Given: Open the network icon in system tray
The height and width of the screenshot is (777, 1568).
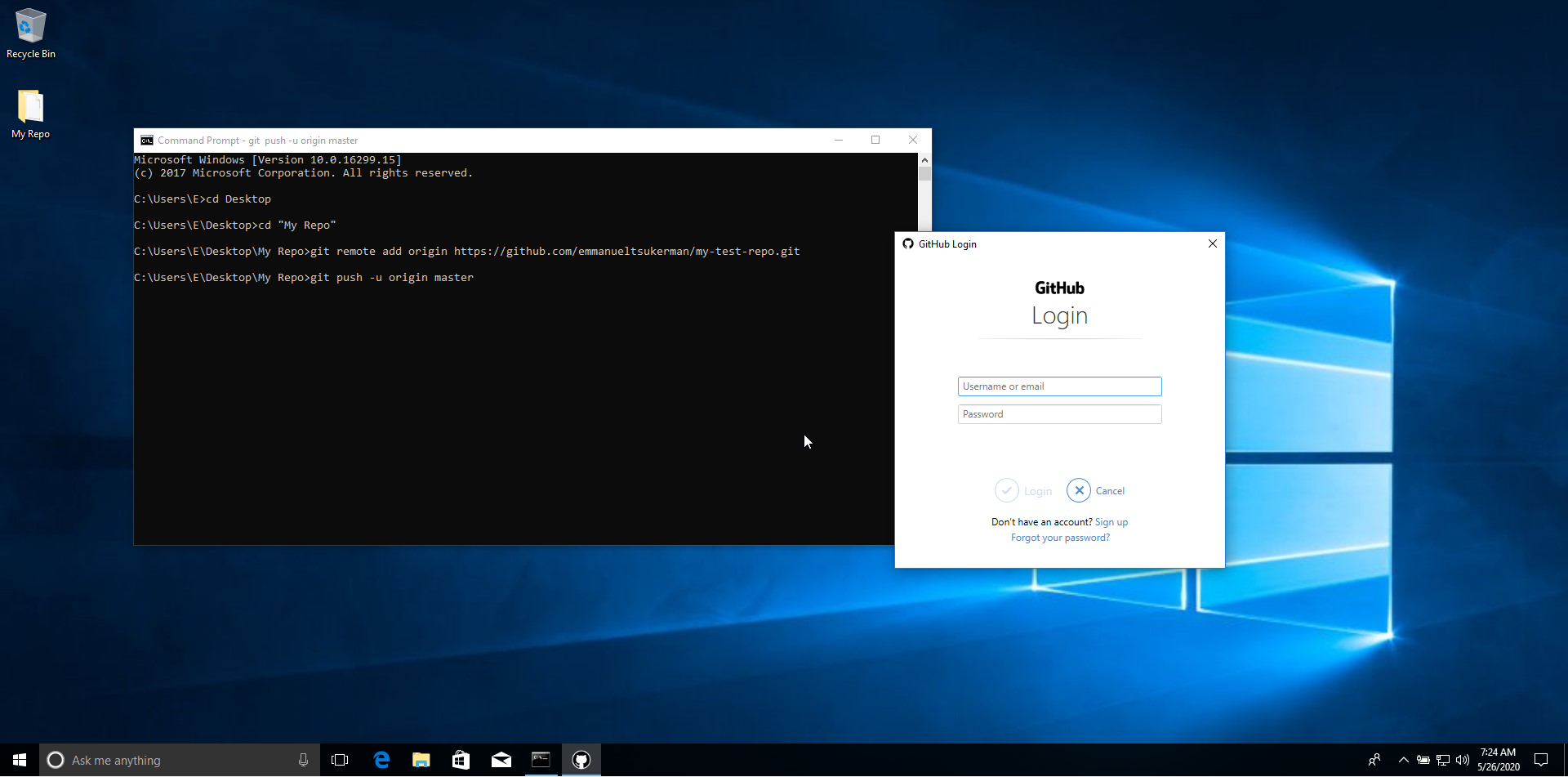Looking at the screenshot, I should 1443,760.
